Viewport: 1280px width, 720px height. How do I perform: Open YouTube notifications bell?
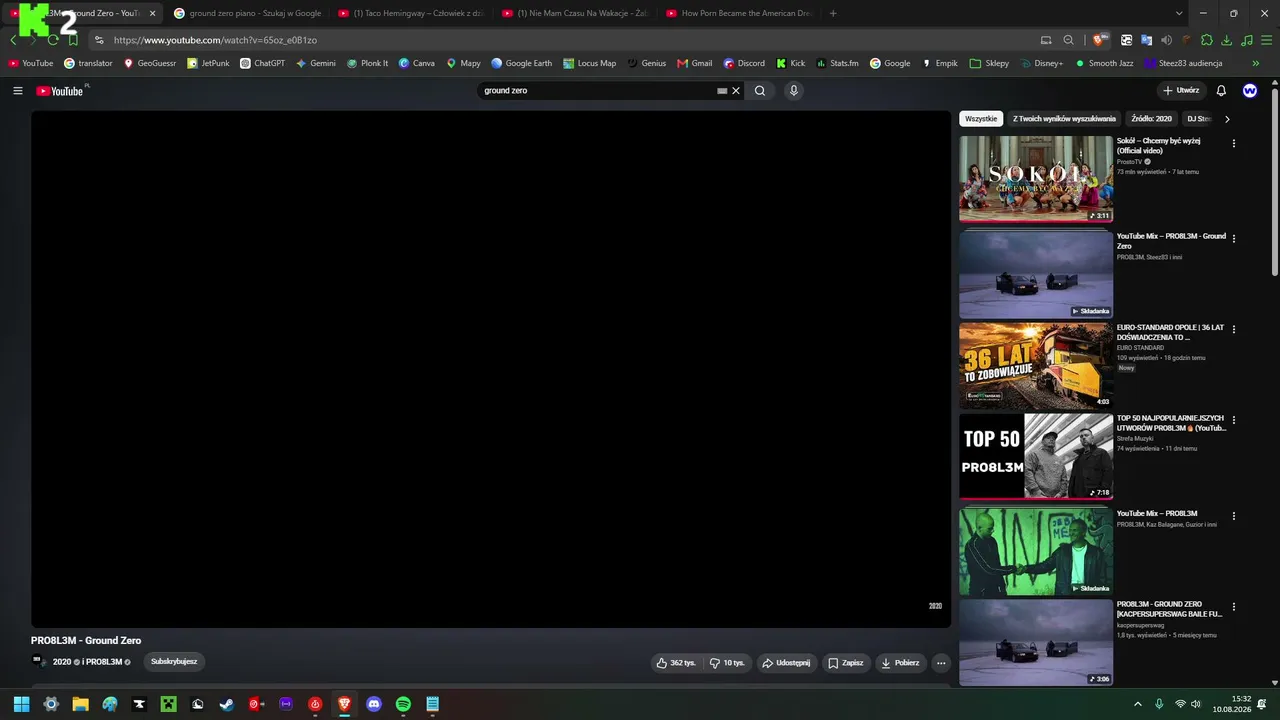click(x=1221, y=91)
